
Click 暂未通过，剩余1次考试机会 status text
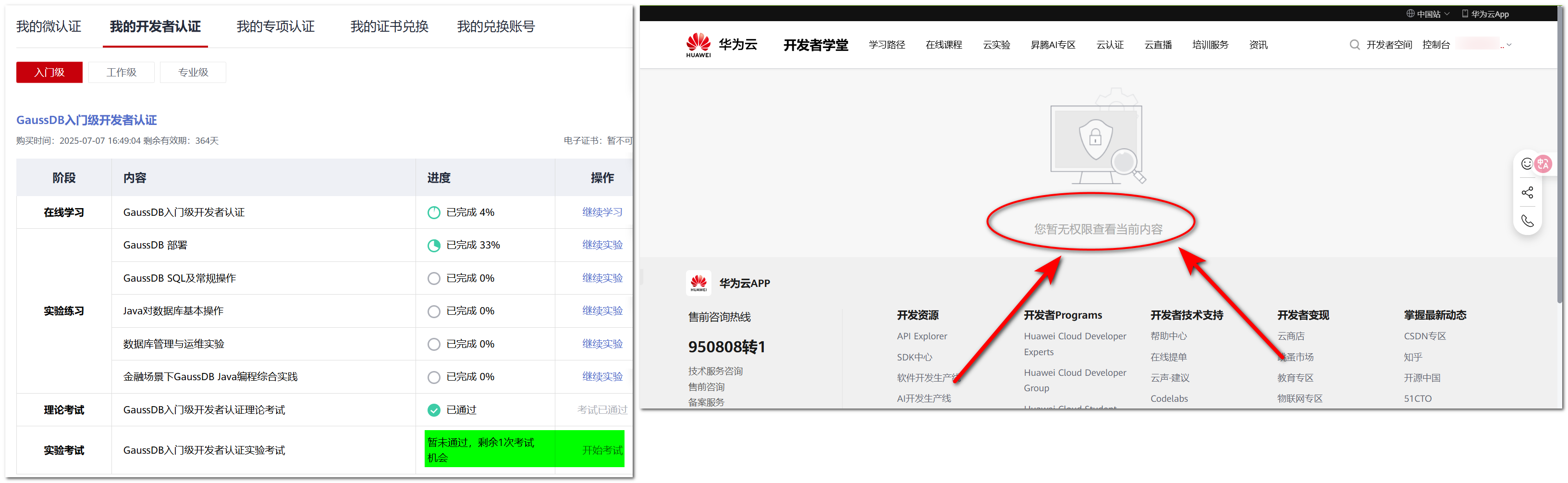tap(480, 449)
